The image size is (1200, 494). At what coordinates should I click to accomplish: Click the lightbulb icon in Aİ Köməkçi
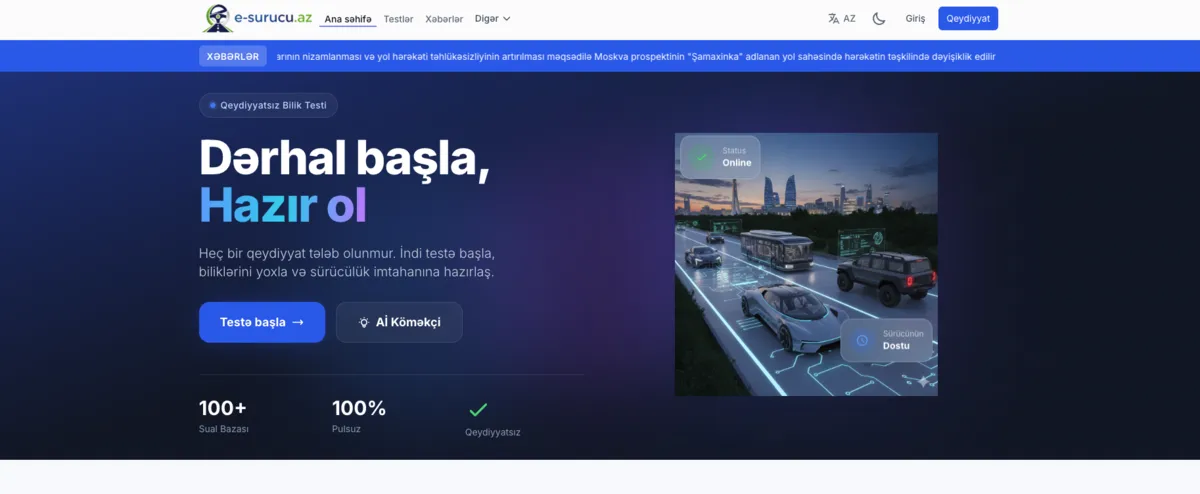[364, 322]
